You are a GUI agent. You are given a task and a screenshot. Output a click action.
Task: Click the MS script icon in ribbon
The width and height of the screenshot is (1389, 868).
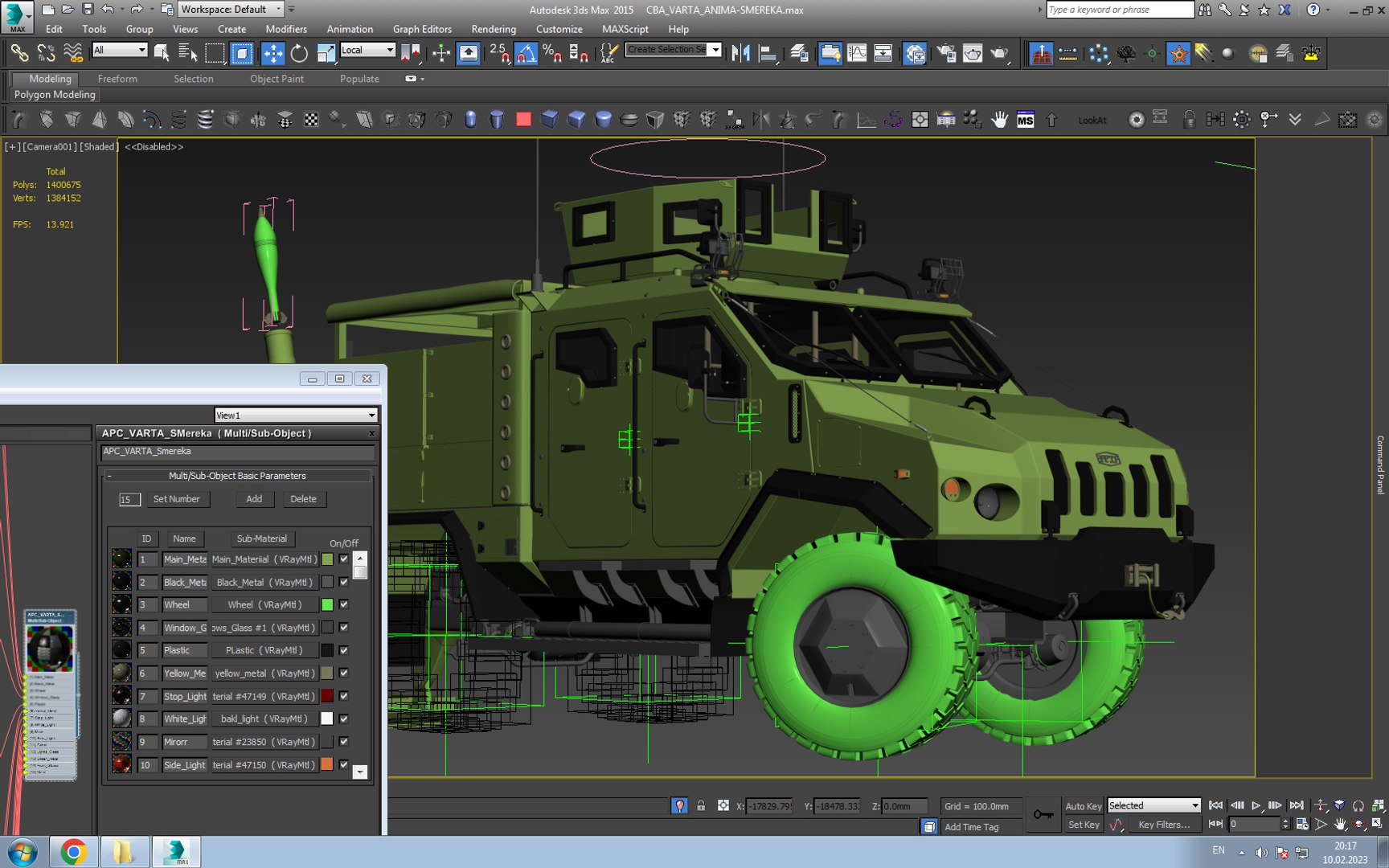(x=1025, y=120)
